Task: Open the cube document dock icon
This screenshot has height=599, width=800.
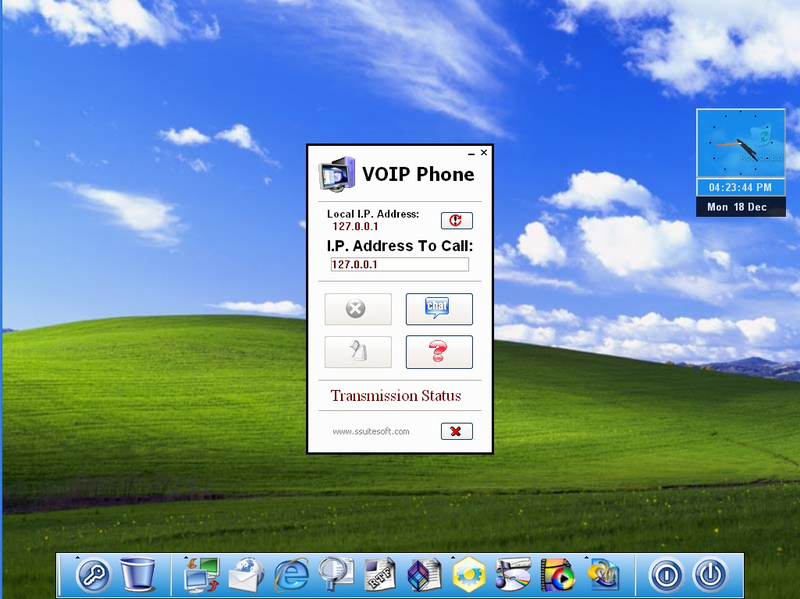Action: pos(424,575)
